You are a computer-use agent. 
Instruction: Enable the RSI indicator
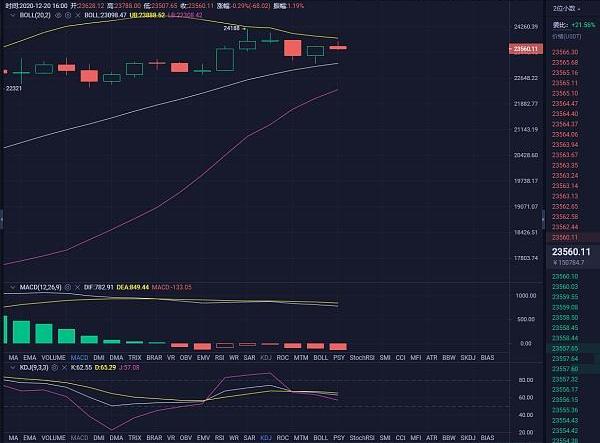pyautogui.click(x=220, y=356)
